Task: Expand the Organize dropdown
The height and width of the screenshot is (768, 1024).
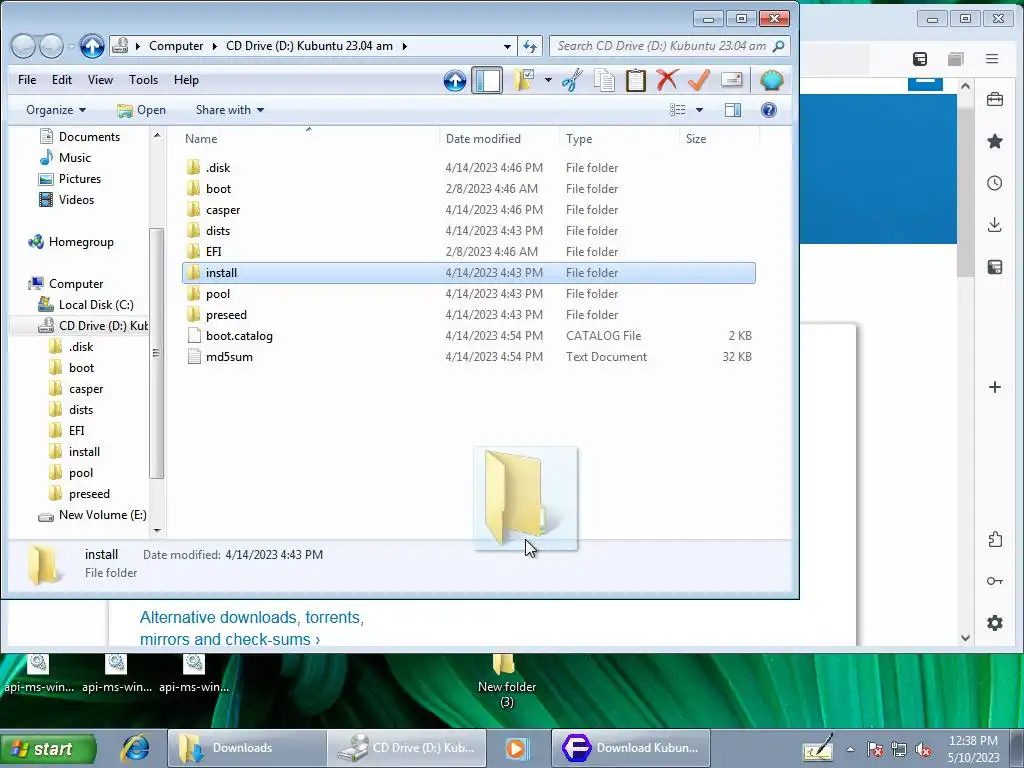Action: click(x=56, y=110)
